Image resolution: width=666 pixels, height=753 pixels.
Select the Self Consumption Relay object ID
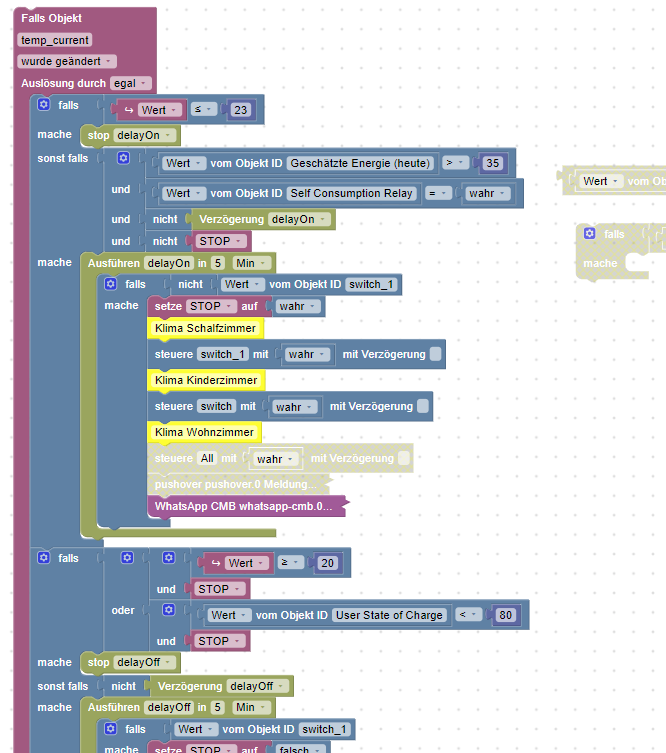(351, 193)
